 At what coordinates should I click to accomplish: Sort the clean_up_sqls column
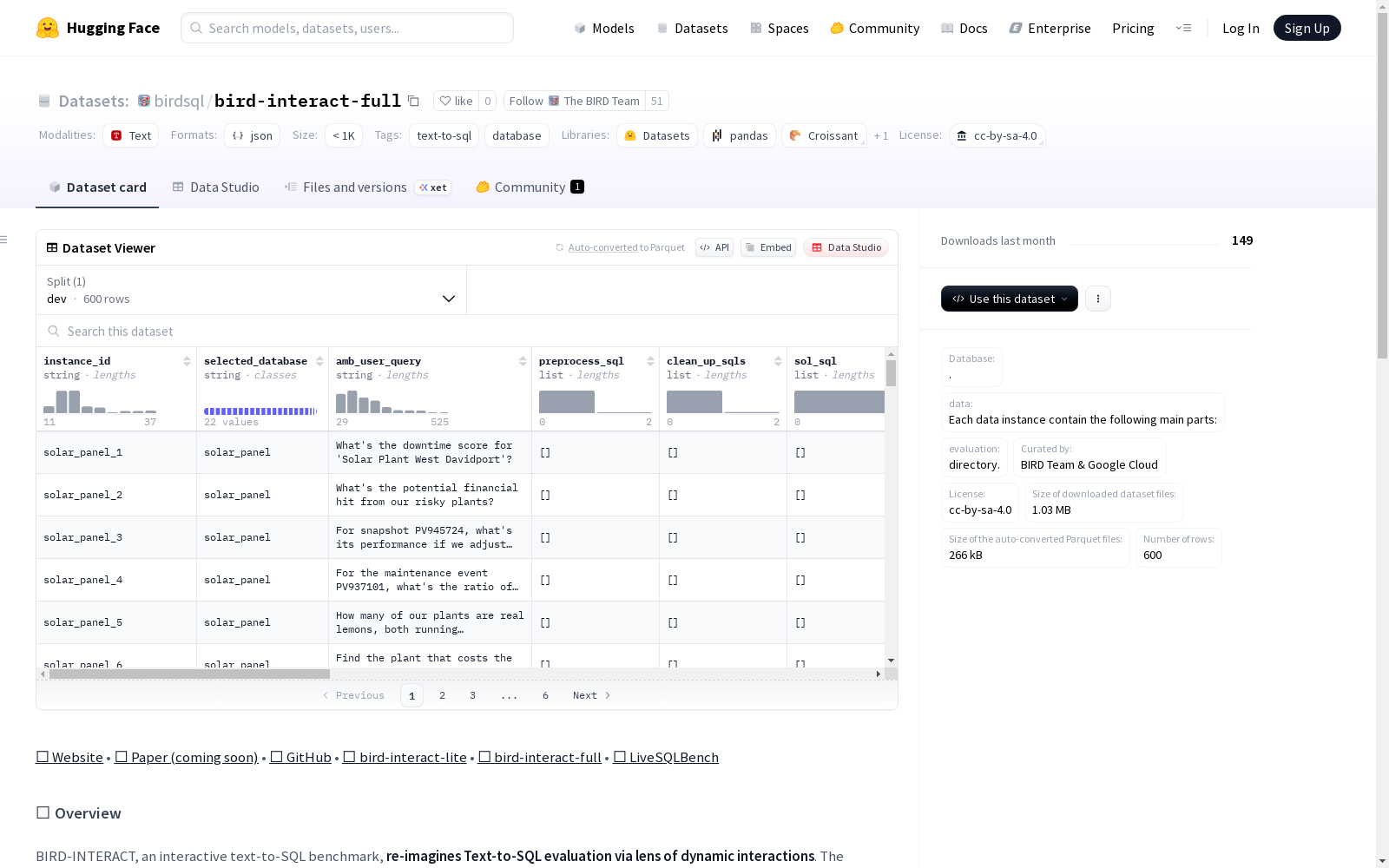pos(778,361)
